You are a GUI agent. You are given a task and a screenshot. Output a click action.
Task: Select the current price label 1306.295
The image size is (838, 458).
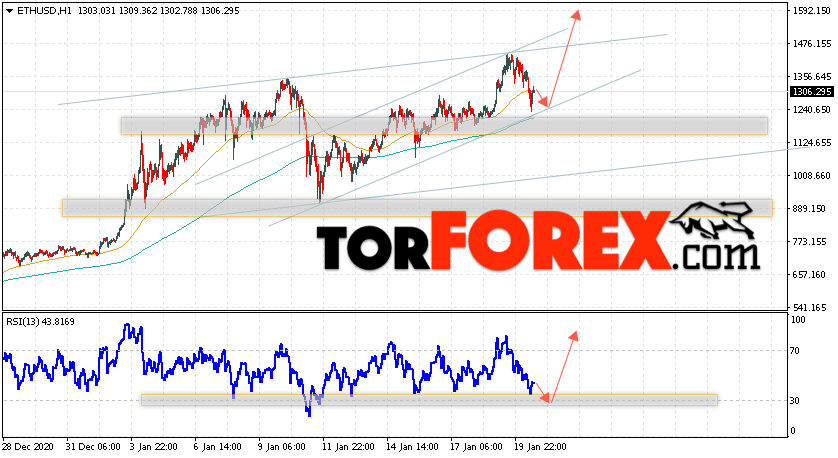pyautogui.click(x=811, y=92)
